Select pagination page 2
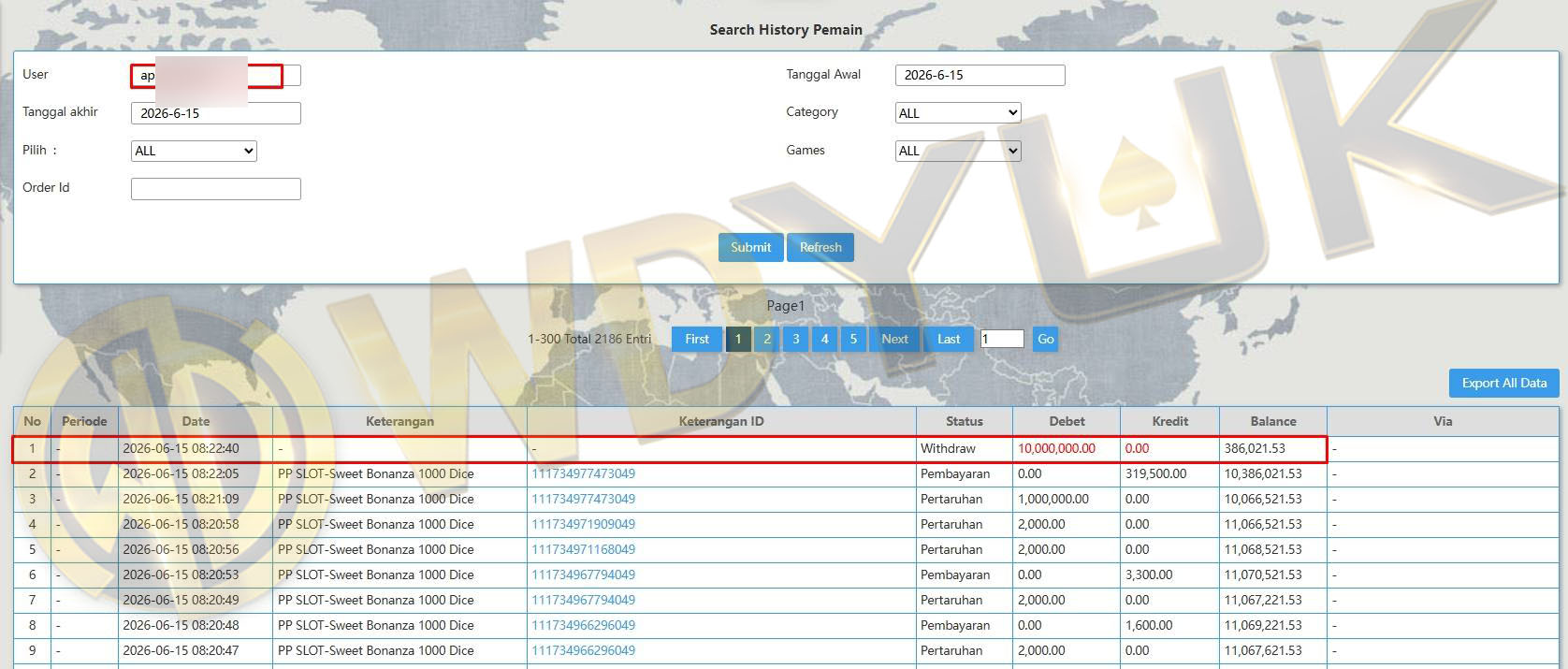 [x=767, y=339]
